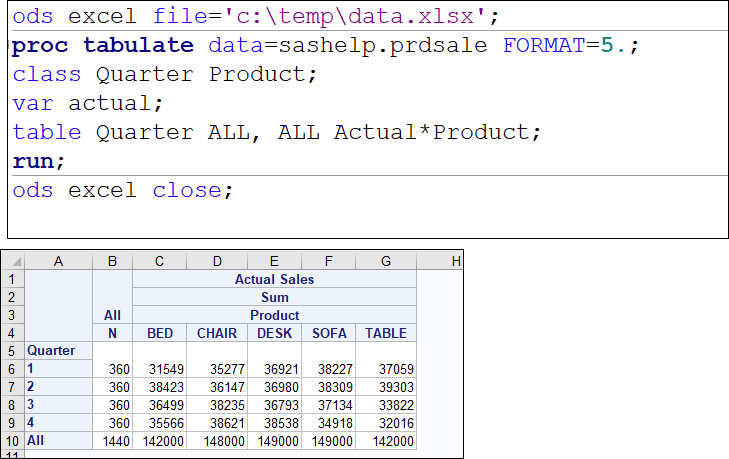Select the SOFA value 34918
729x459 pixels.
[x=331, y=423]
